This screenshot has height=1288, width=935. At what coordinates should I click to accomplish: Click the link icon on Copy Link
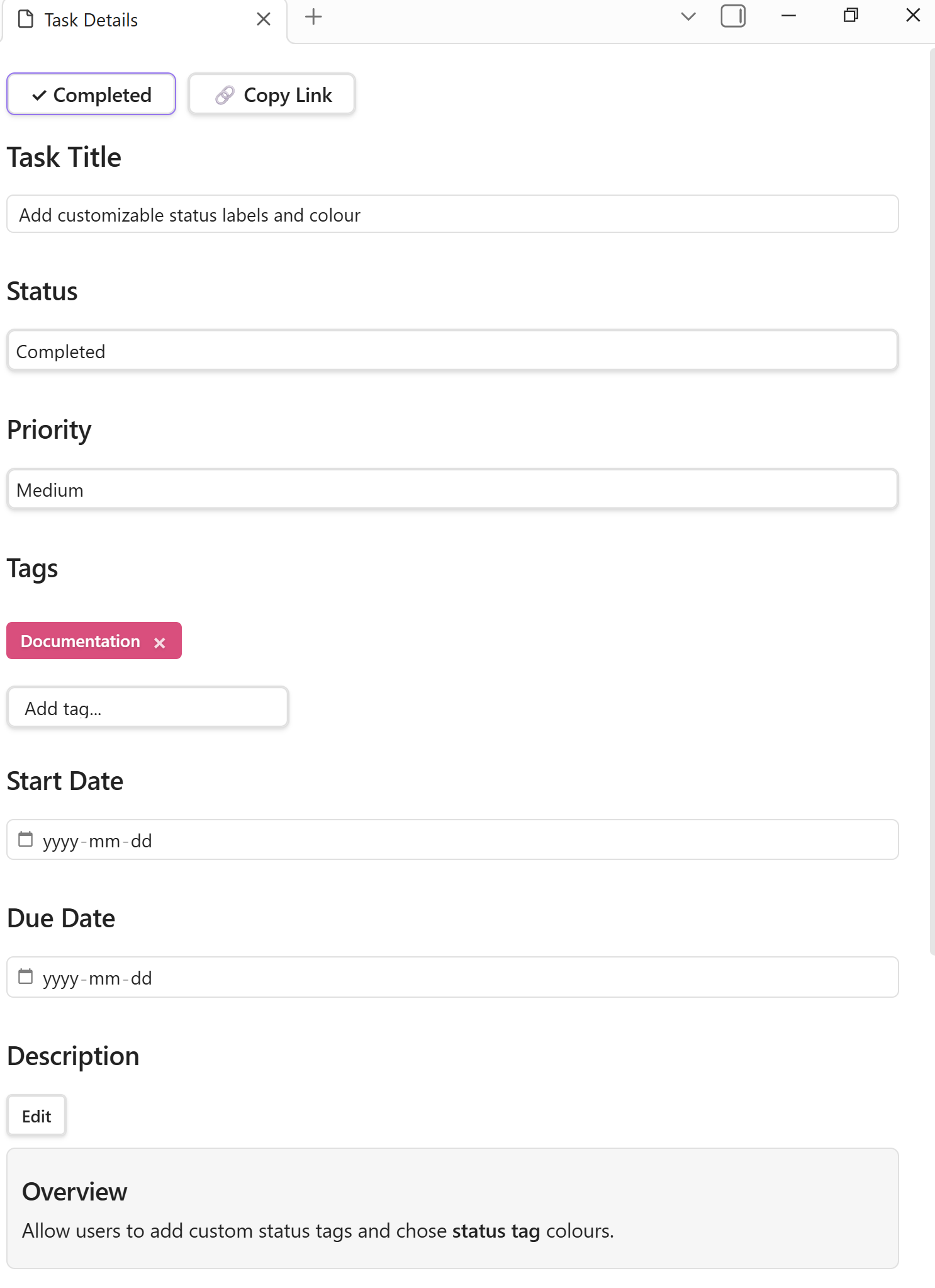point(225,95)
